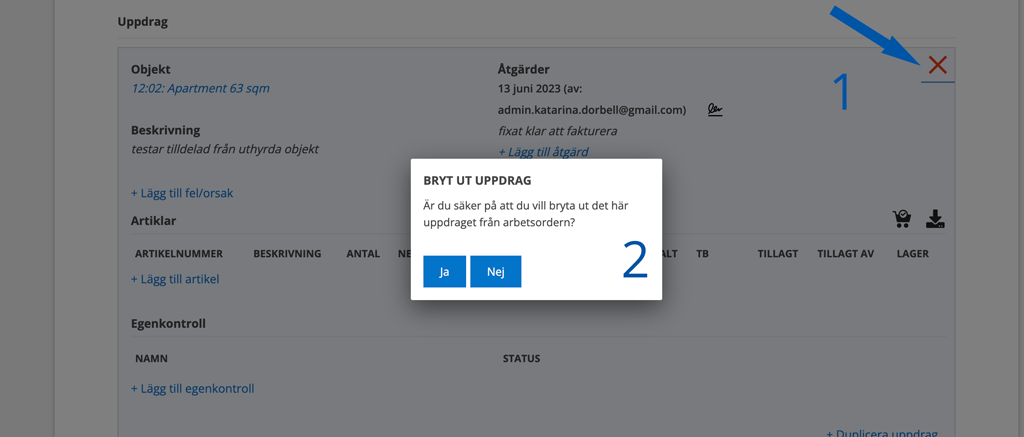This screenshot has width=1024, height=437.
Task: Click + Lägg till artikel
Action: (175, 279)
